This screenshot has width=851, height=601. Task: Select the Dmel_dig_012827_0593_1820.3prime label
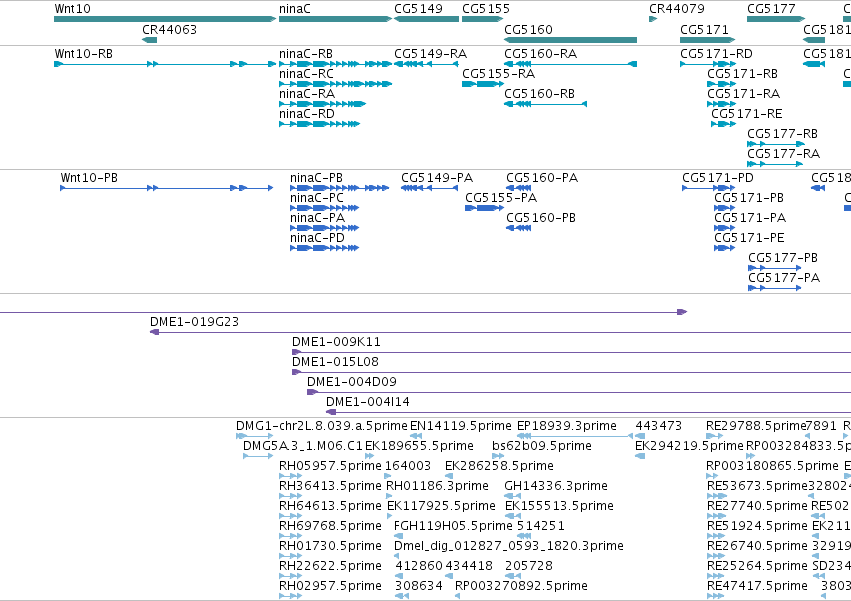point(509,546)
